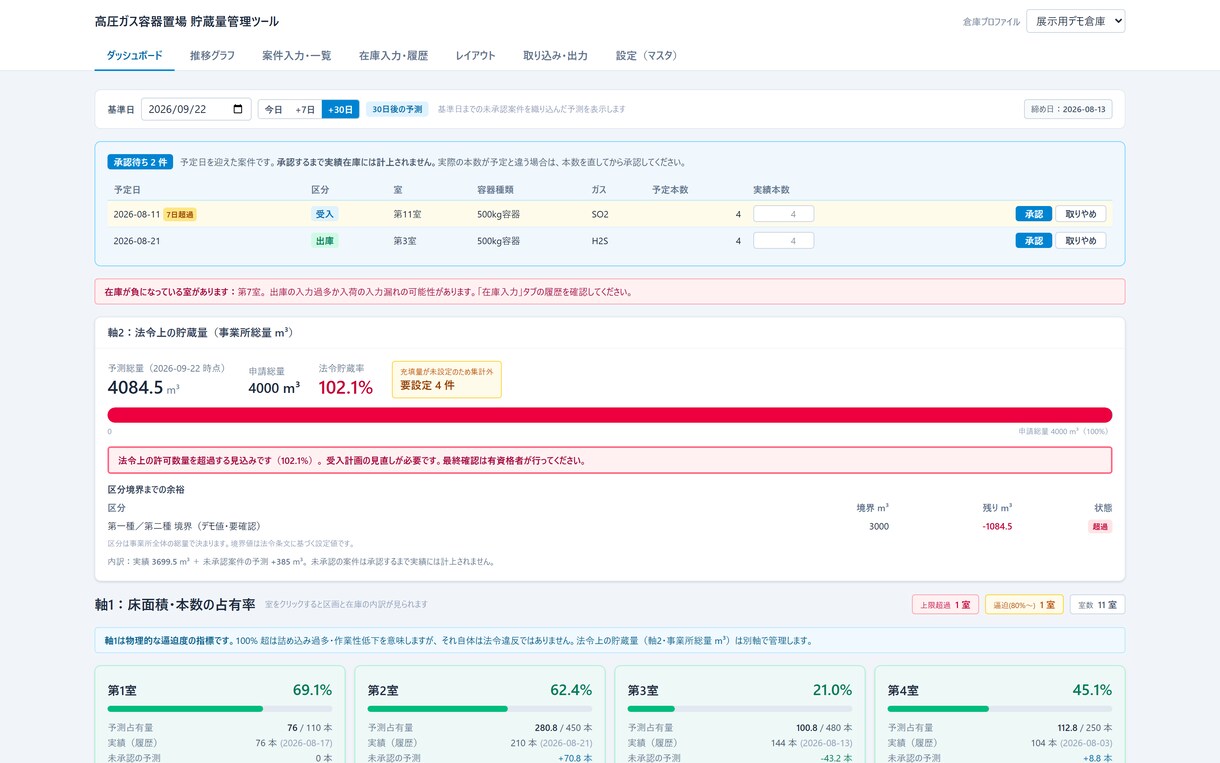Click the 締め日：2026-08-13 label
Viewport: 1220px width, 763px height.
tap(1068, 109)
